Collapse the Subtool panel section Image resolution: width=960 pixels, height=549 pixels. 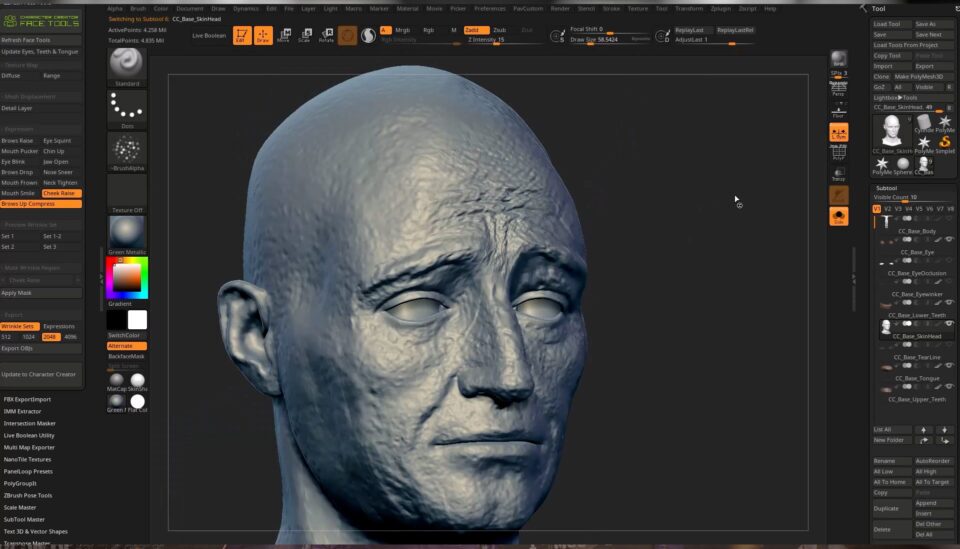[887, 188]
